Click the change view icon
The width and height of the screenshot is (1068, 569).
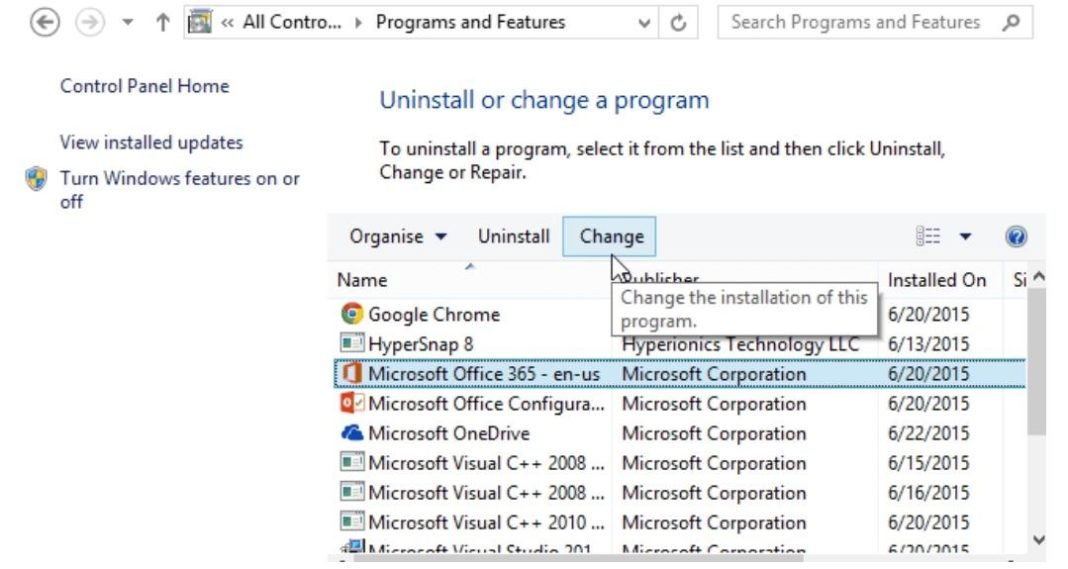[928, 237]
